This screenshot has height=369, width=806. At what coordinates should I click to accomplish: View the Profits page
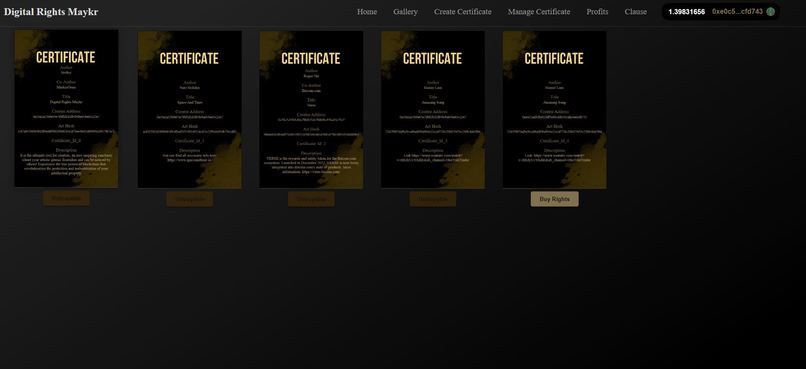597,12
